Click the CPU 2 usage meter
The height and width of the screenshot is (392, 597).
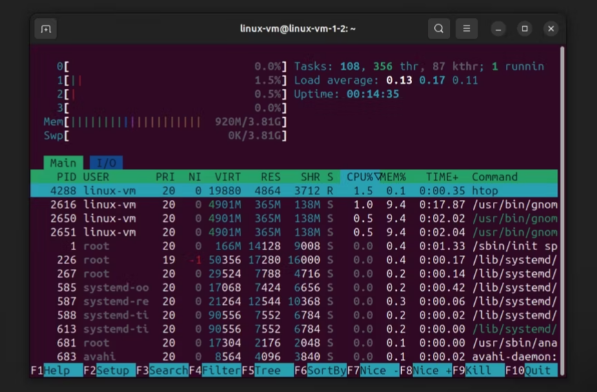172,94
